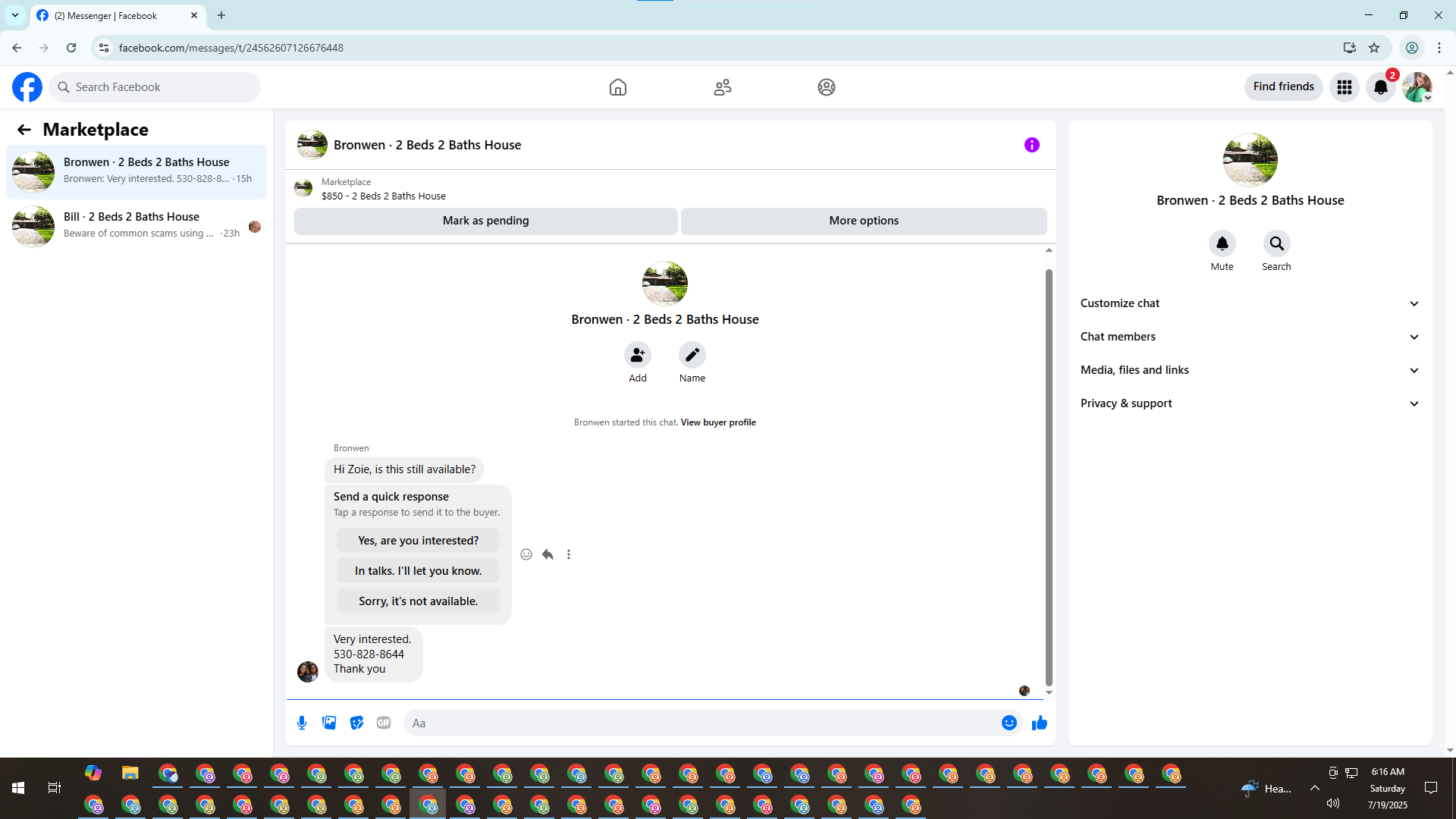Click the Aa message input field

pyautogui.click(x=701, y=723)
